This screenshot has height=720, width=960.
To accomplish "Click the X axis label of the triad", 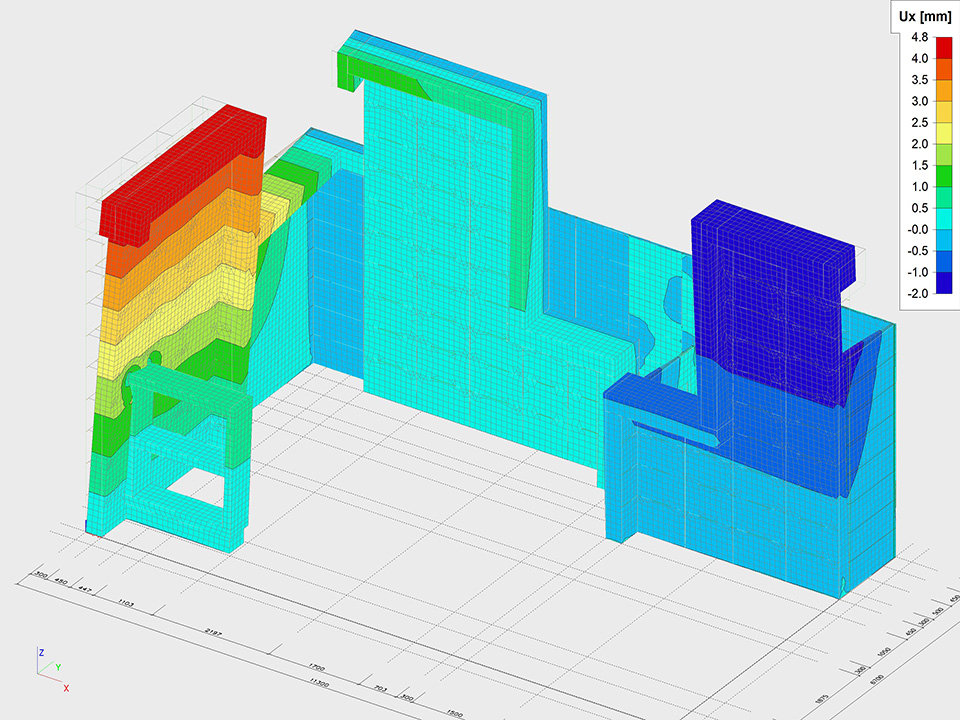I will pyautogui.click(x=66, y=689).
